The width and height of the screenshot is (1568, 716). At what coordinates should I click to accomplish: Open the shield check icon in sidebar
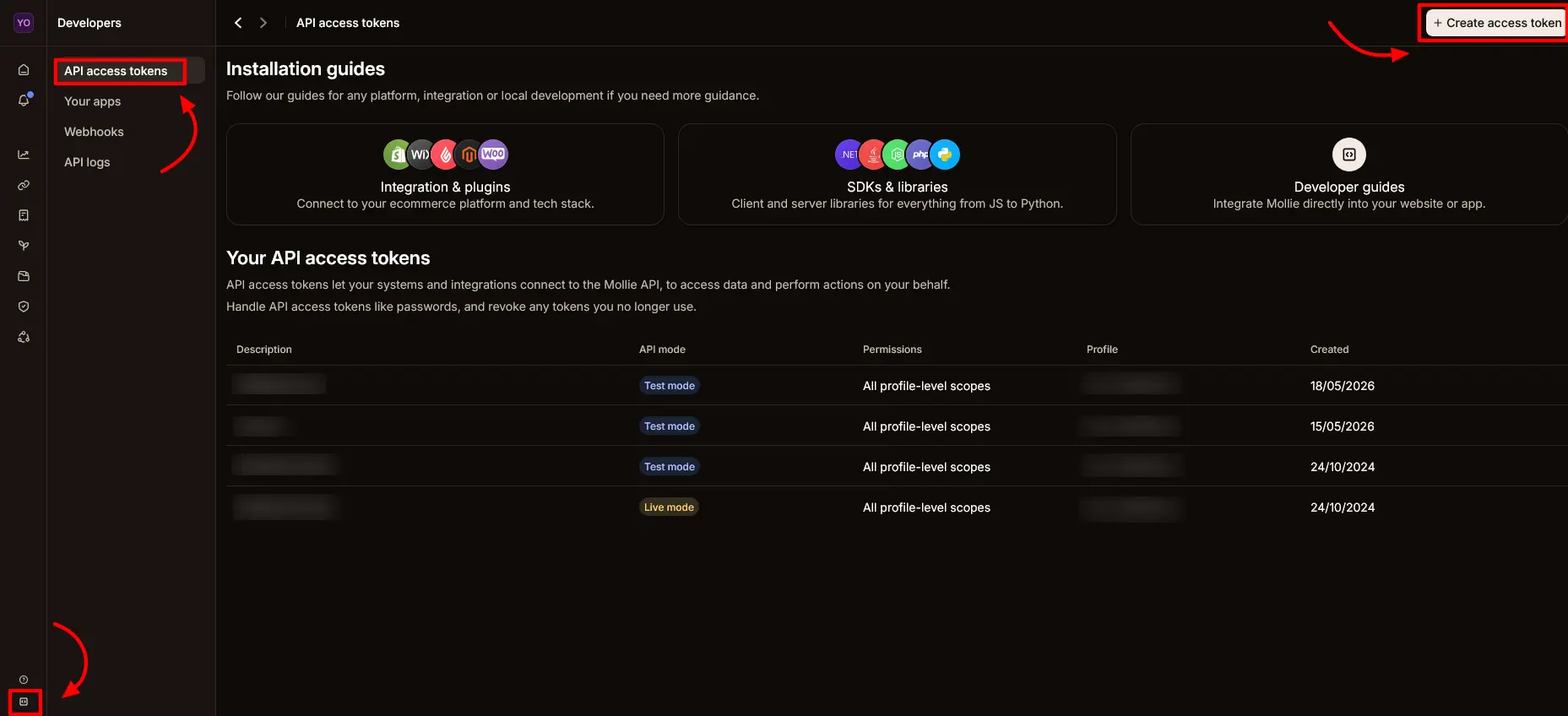pos(24,306)
